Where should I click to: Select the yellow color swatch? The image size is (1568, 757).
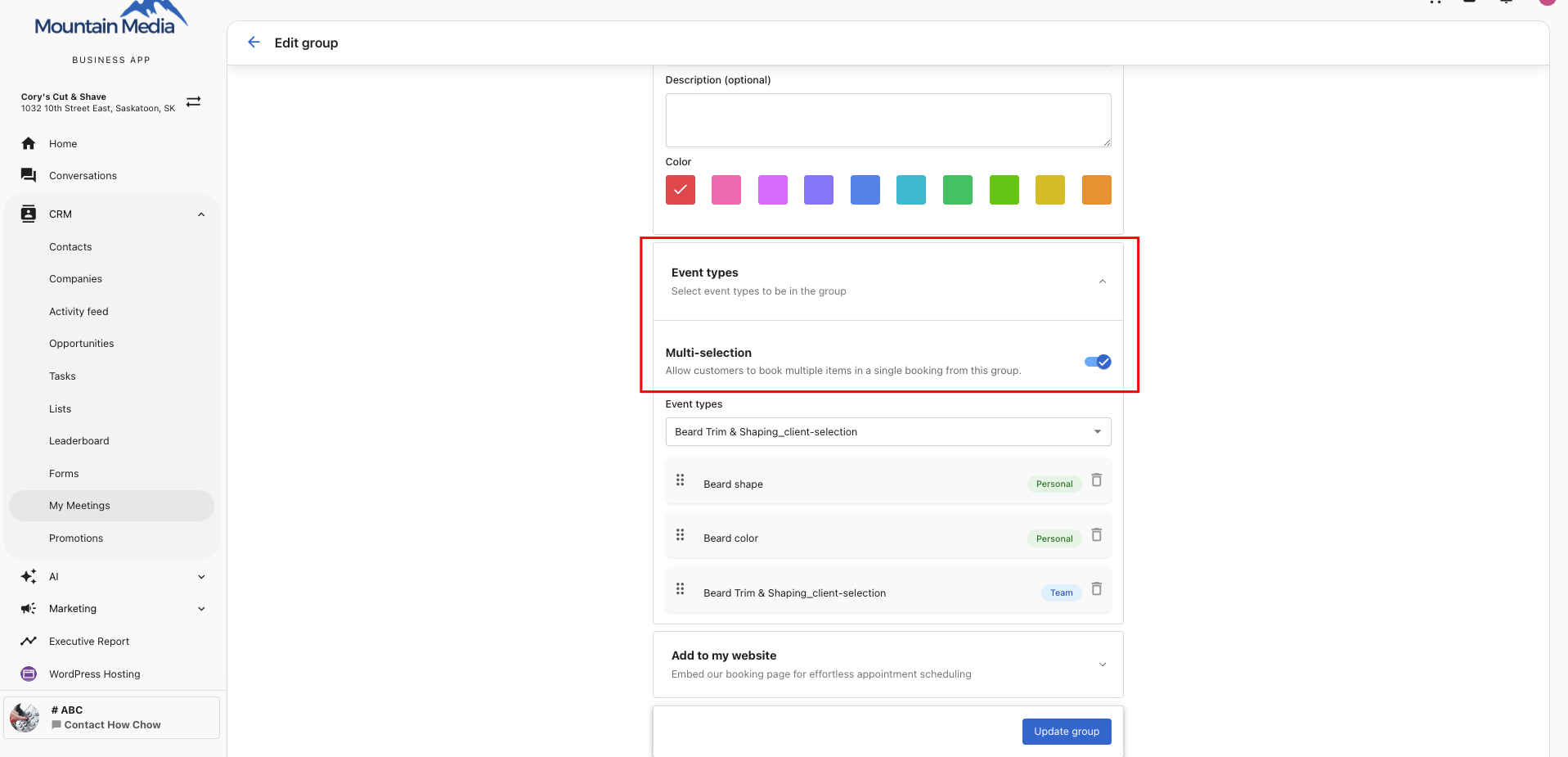pyautogui.click(x=1050, y=190)
